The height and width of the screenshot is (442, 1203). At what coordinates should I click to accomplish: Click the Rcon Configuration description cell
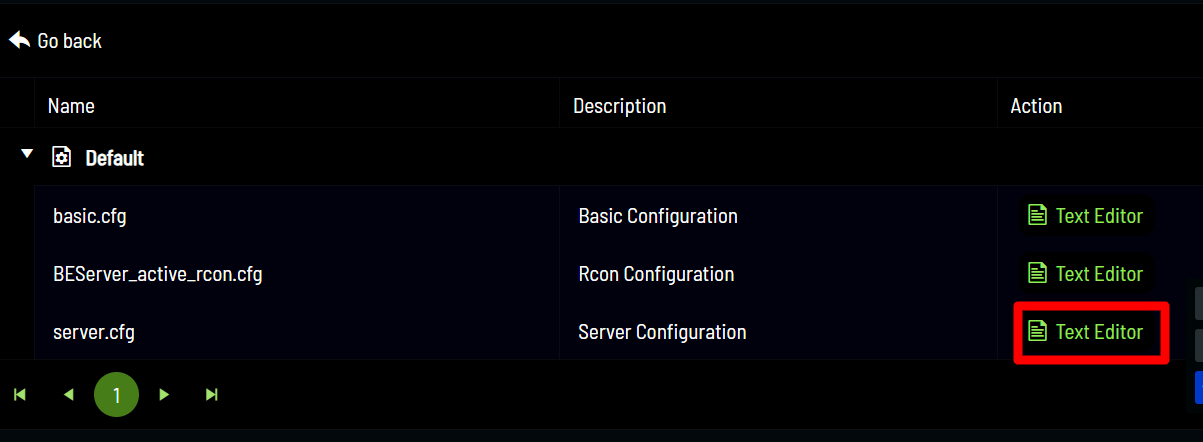(x=656, y=274)
